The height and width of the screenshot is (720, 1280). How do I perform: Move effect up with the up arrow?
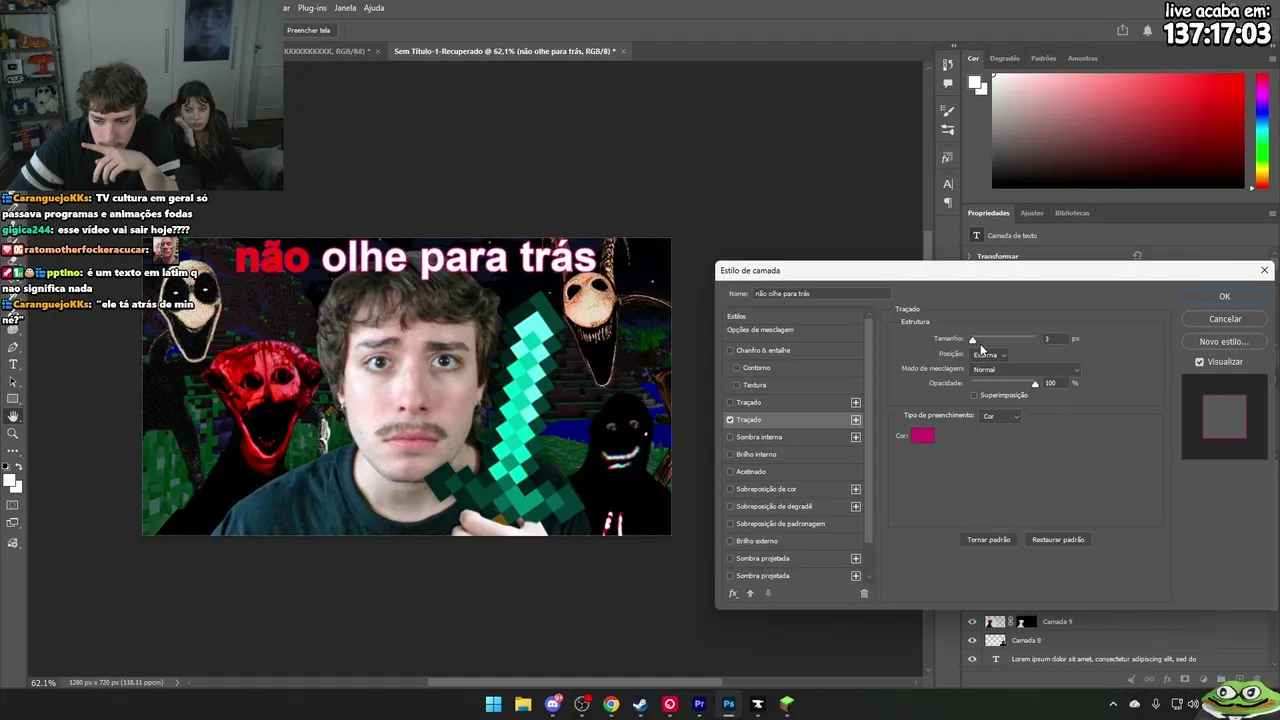(x=750, y=593)
